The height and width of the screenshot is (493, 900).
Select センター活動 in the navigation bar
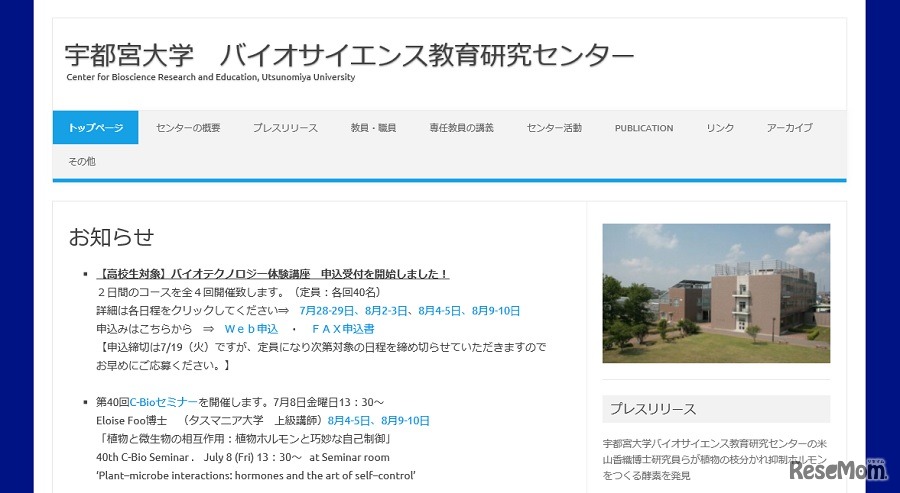point(554,127)
